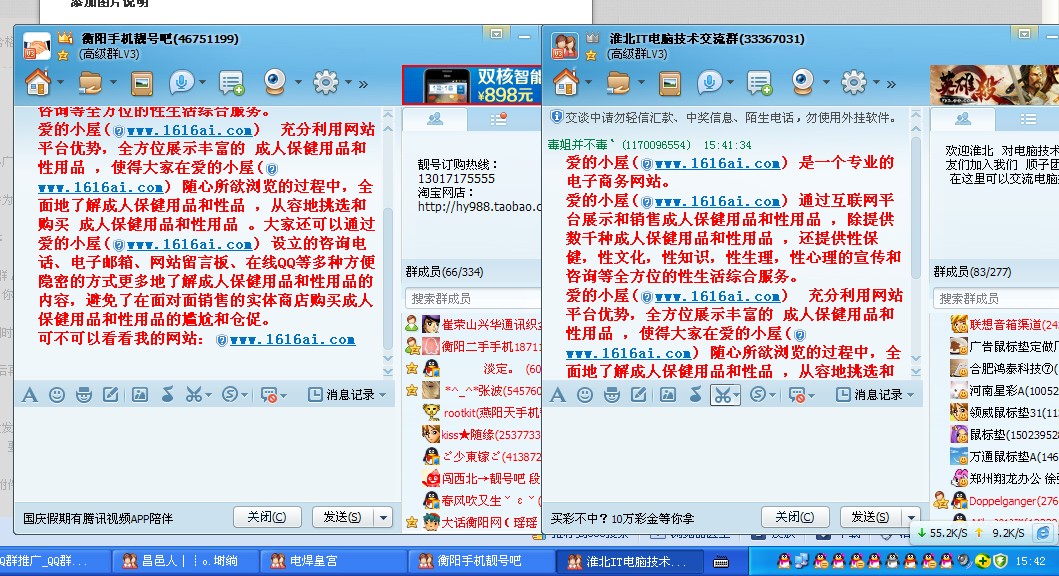Viewport: 1059px width, 576px height.
Task: Open window menu arrow in 衡阳手机靓号吧 title bar
Action: point(497,34)
